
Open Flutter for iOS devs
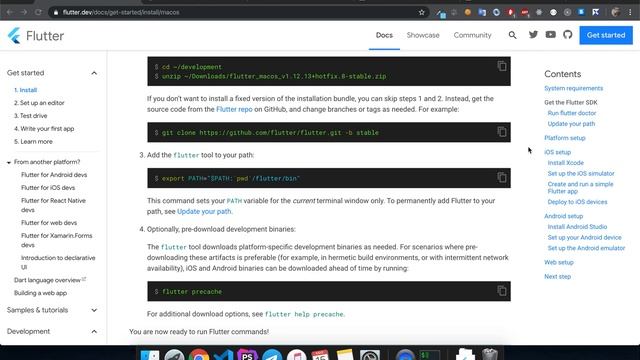pyautogui.click(x=48, y=188)
